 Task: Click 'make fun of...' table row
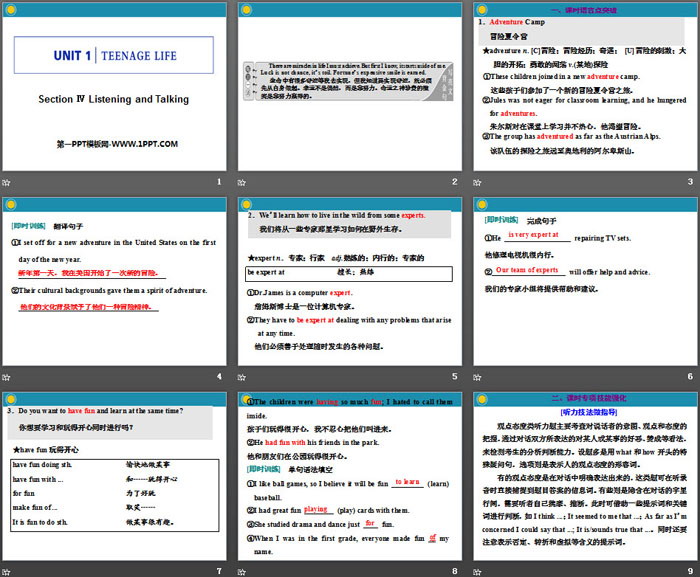pos(115,507)
